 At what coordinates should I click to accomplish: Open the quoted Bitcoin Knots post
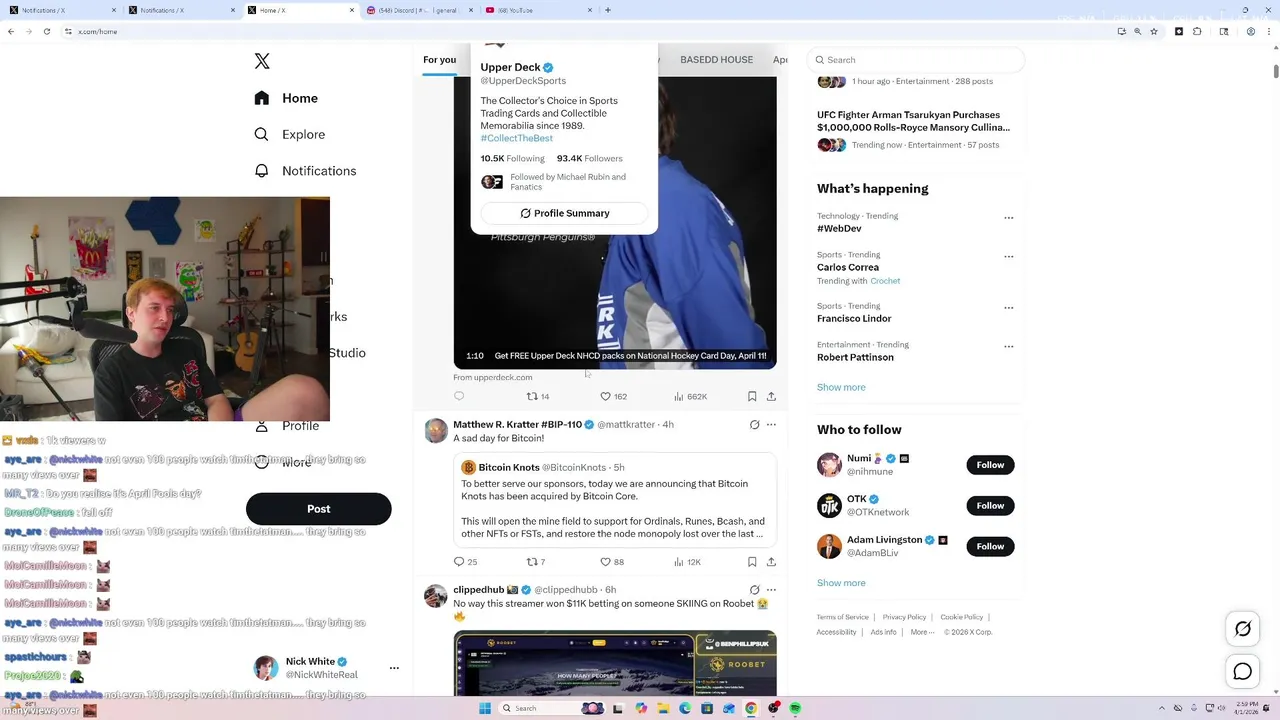pos(614,500)
